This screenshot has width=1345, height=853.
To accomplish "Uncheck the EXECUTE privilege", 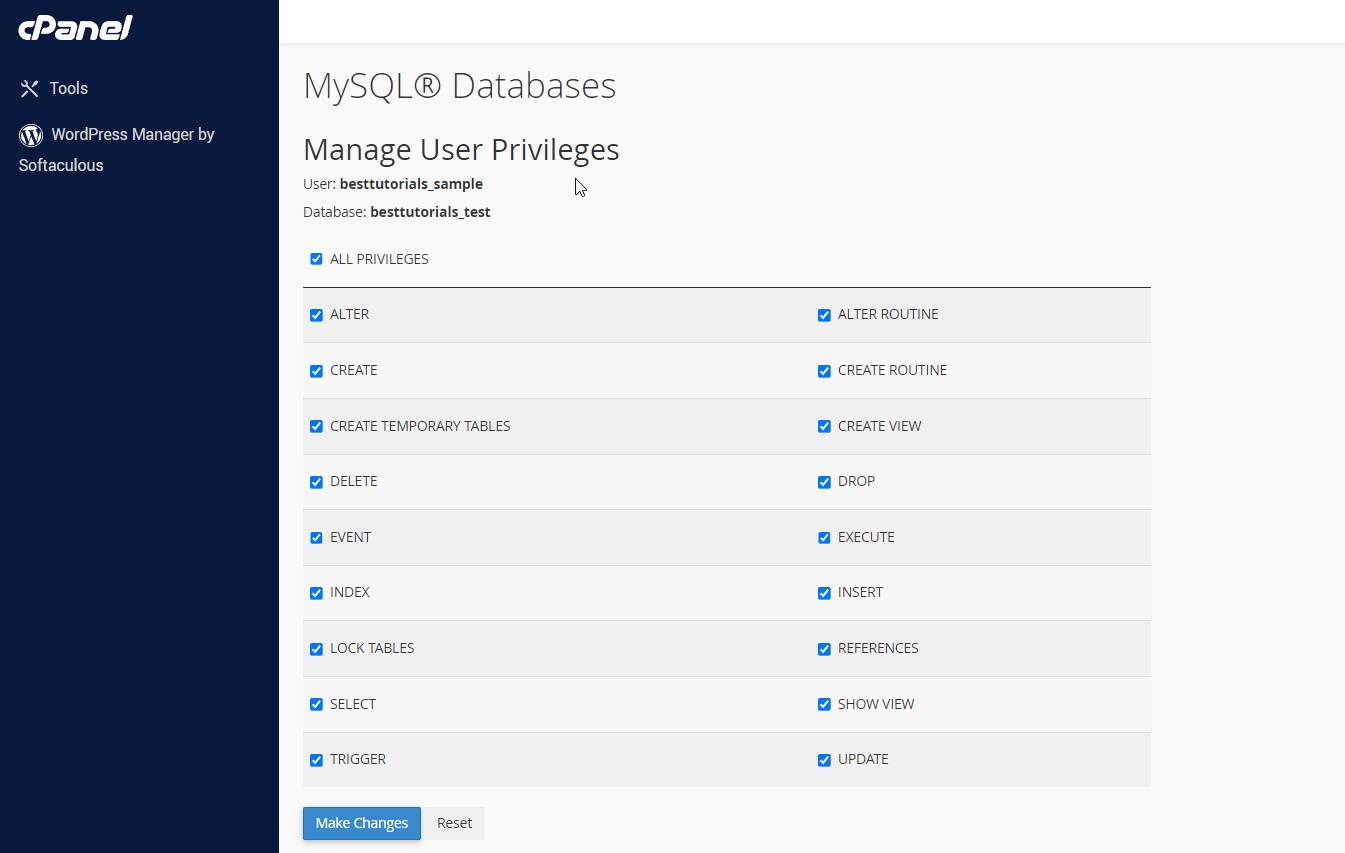I will pos(824,538).
